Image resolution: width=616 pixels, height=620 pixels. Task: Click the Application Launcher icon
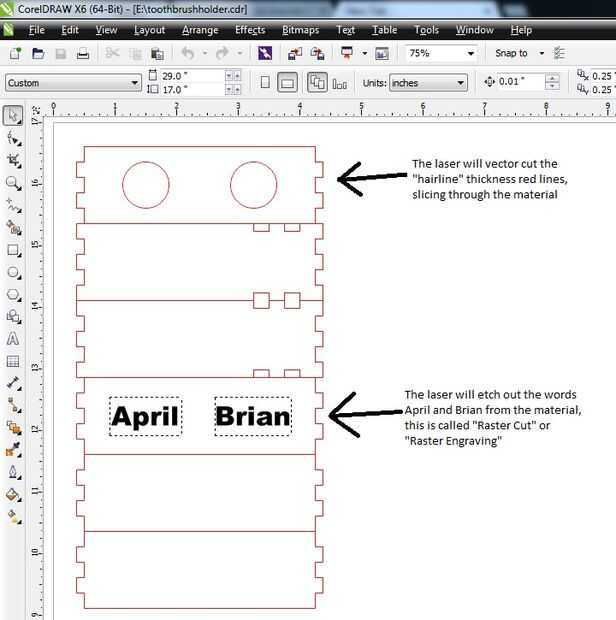tap(347, 53)
